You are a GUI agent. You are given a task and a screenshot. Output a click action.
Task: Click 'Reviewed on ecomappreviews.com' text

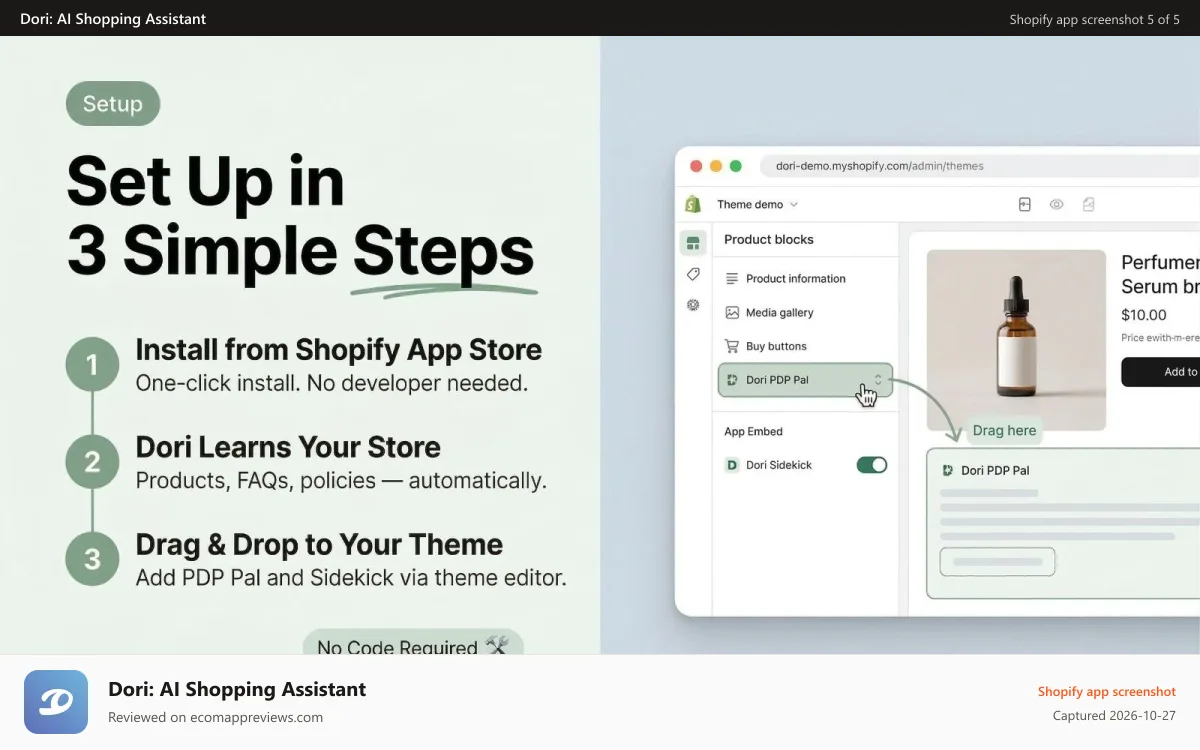point(215,717)
